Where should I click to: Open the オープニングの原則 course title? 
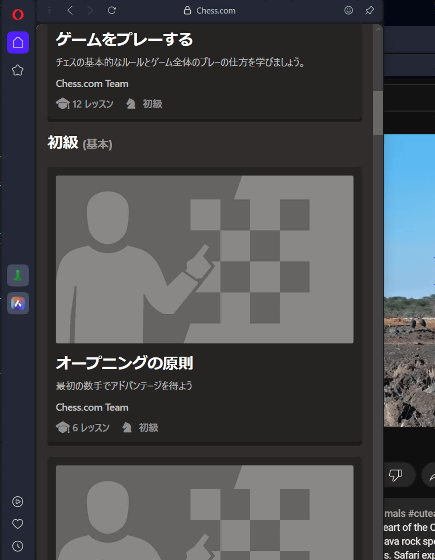coord(125,363)
